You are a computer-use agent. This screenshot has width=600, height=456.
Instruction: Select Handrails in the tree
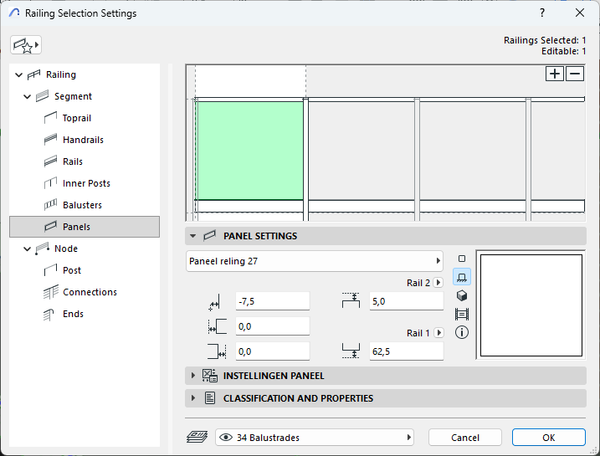pyautogui.click(x=83, y=140)
